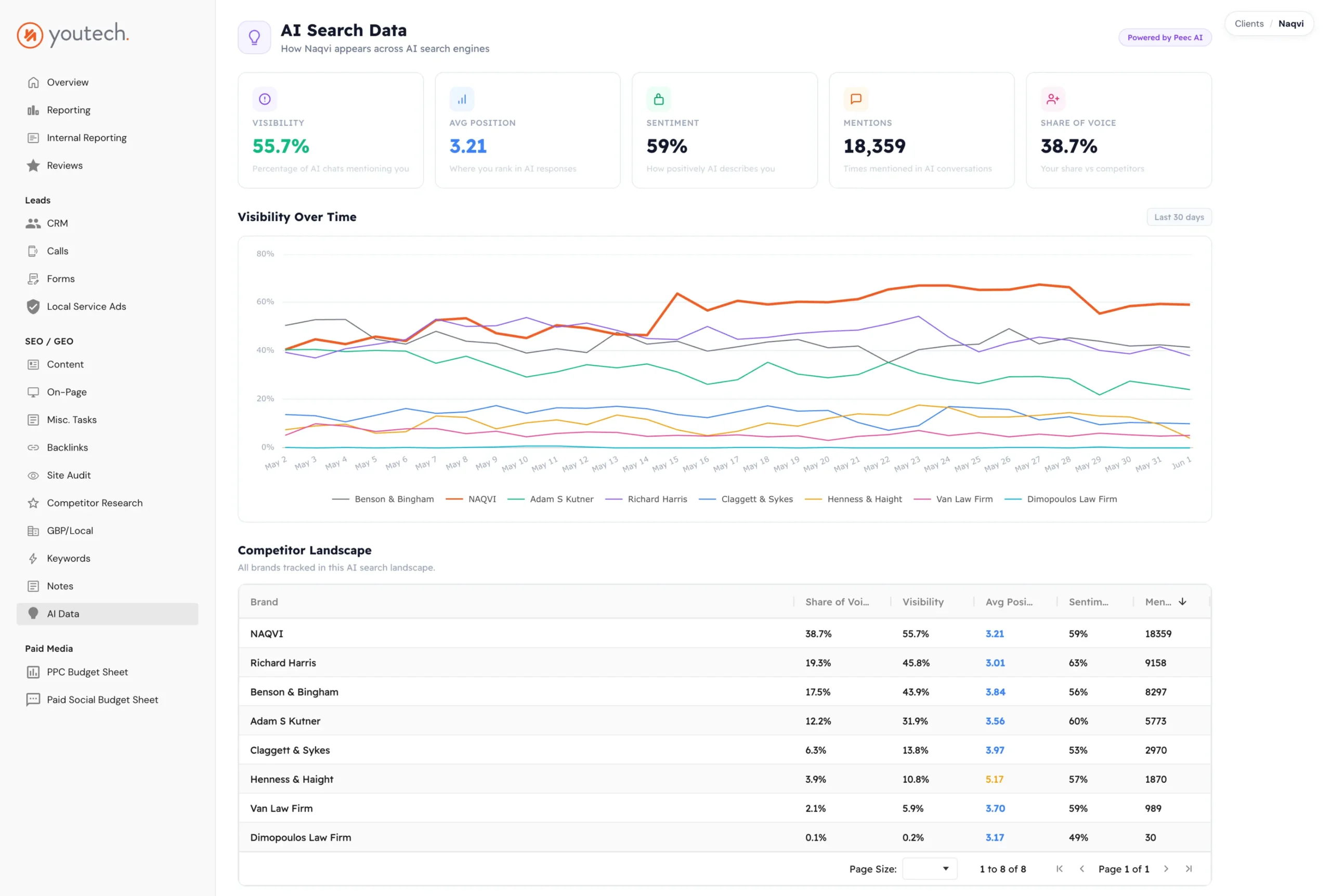Click the Share of Voice user-plus icon

pos(1053,99)
